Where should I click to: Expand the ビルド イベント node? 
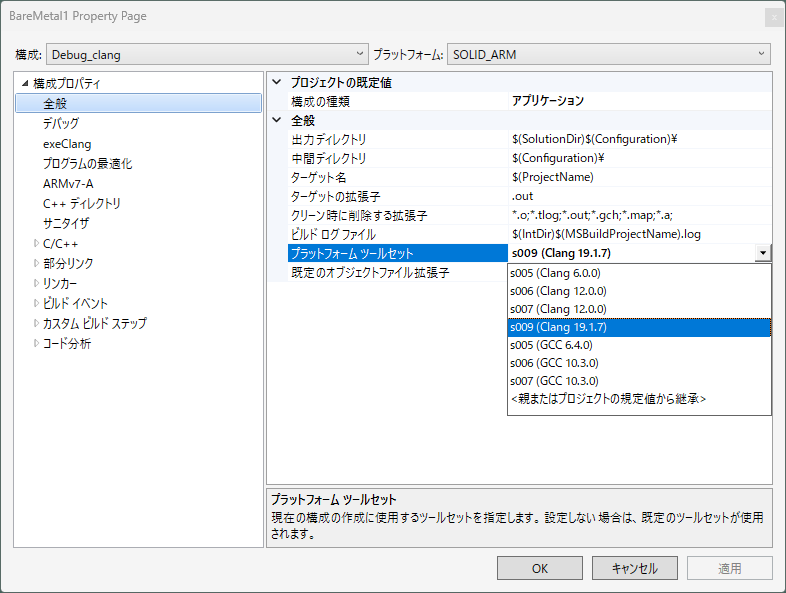pos(37,303)
